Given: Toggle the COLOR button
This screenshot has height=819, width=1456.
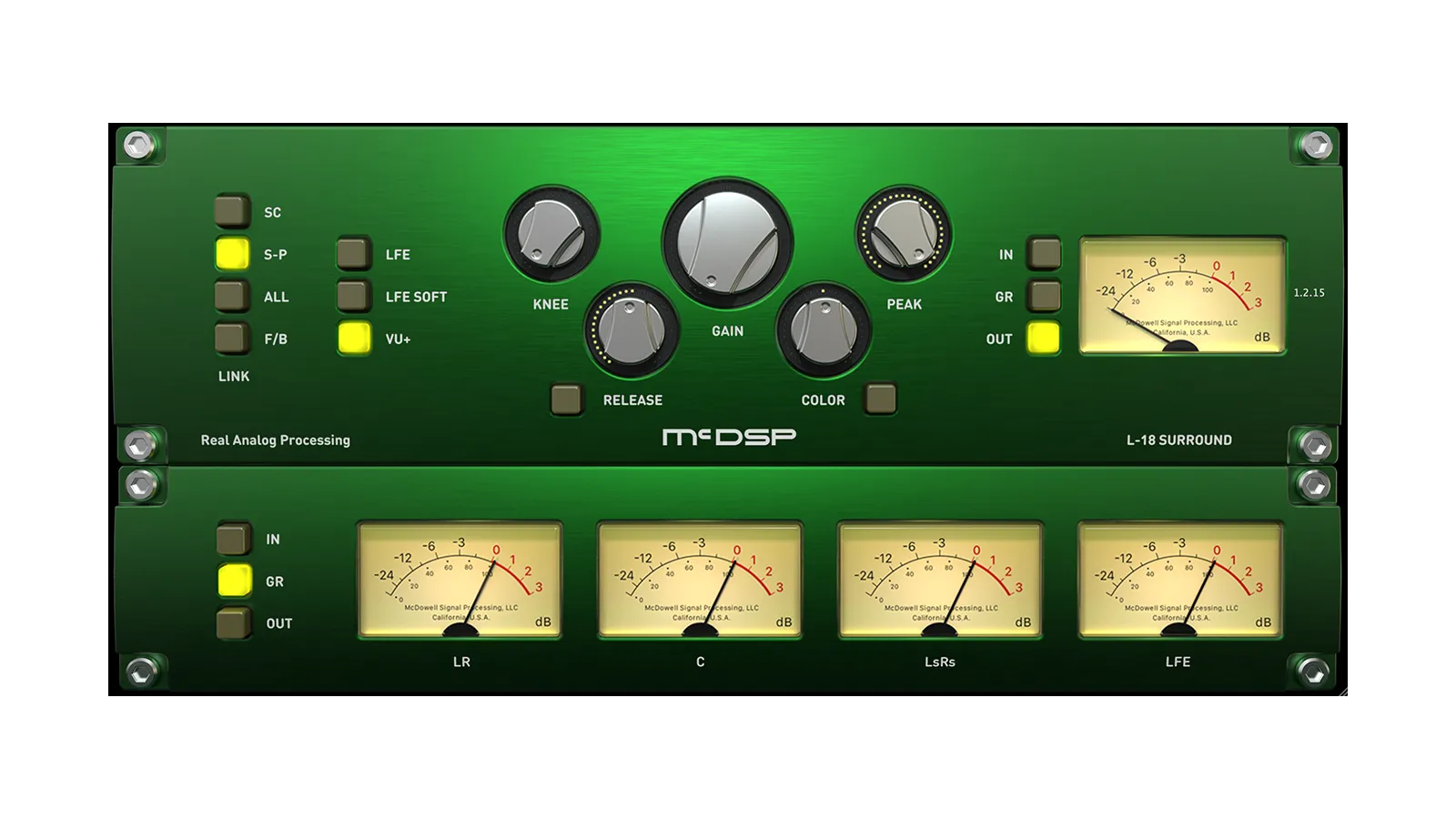Looking at the screenshot, I should pyautogui.click(x=880, y=399).
